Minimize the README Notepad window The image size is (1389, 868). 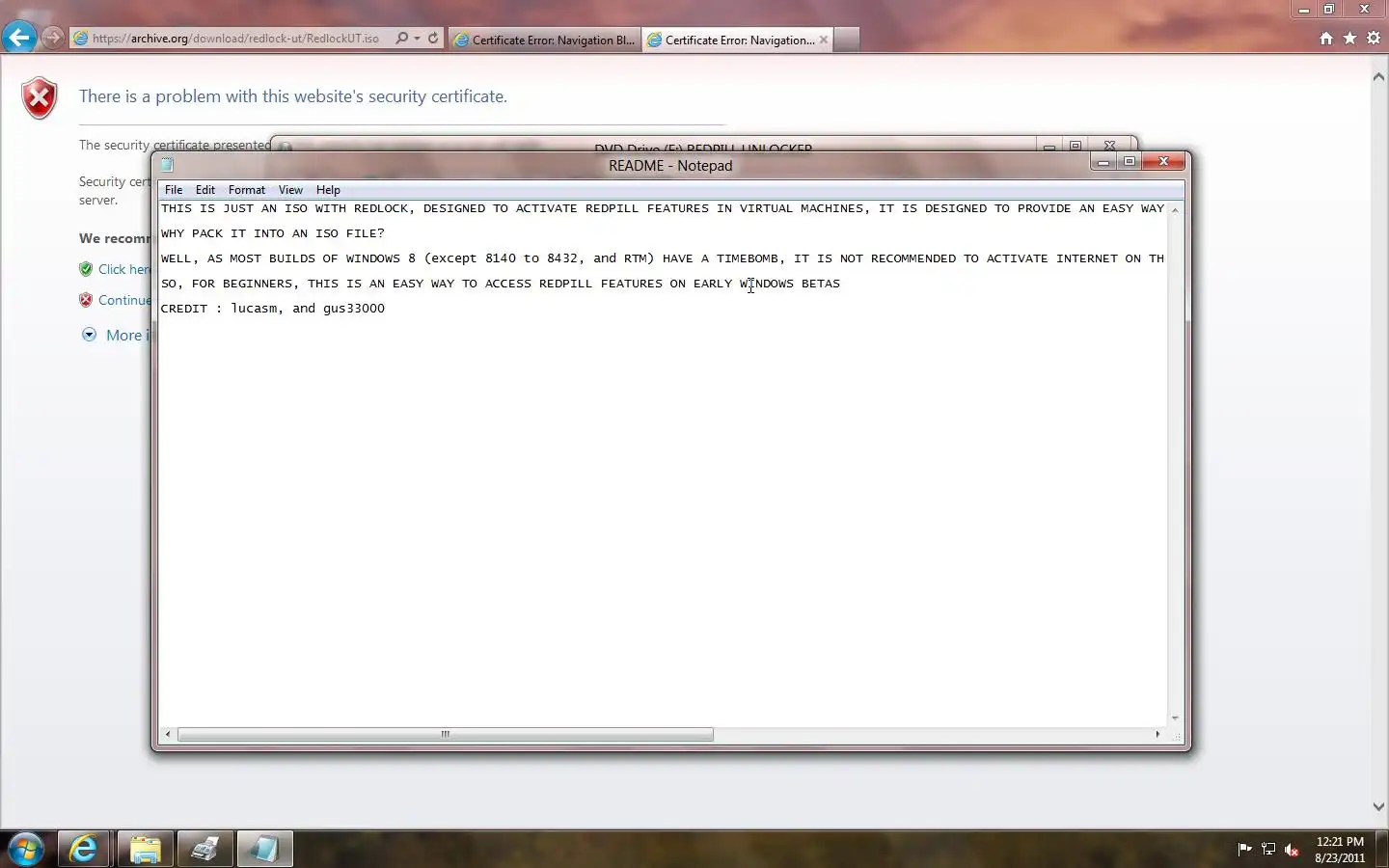(1103, 161)
